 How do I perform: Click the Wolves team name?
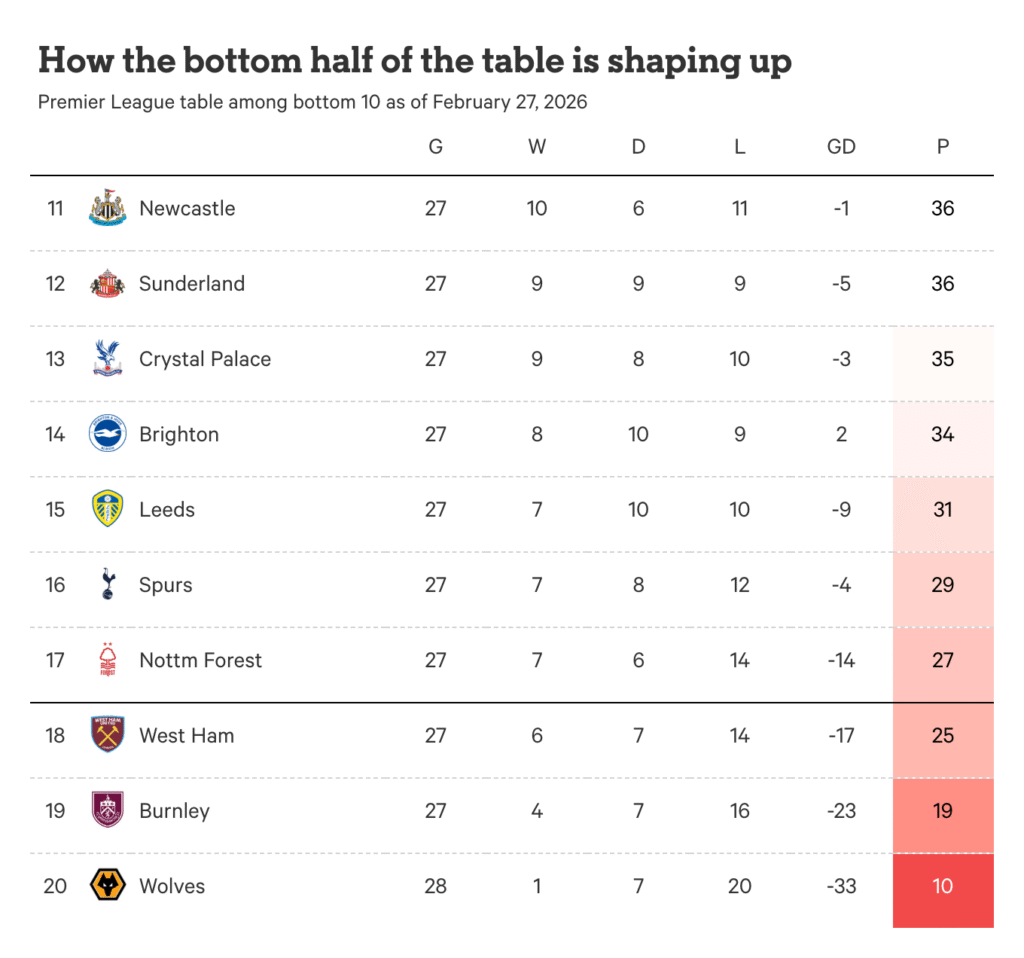pyautogui.click(x=172, y=886)
